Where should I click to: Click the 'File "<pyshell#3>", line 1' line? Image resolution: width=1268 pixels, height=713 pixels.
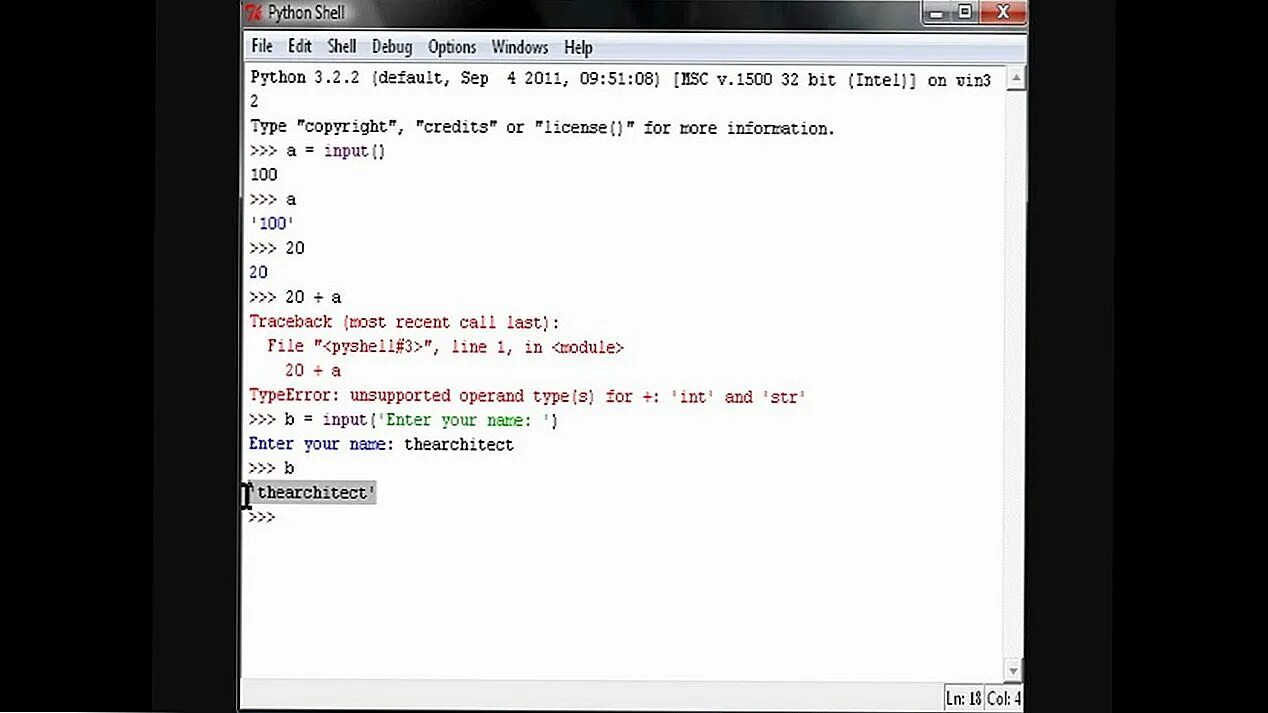pos(445,347)
